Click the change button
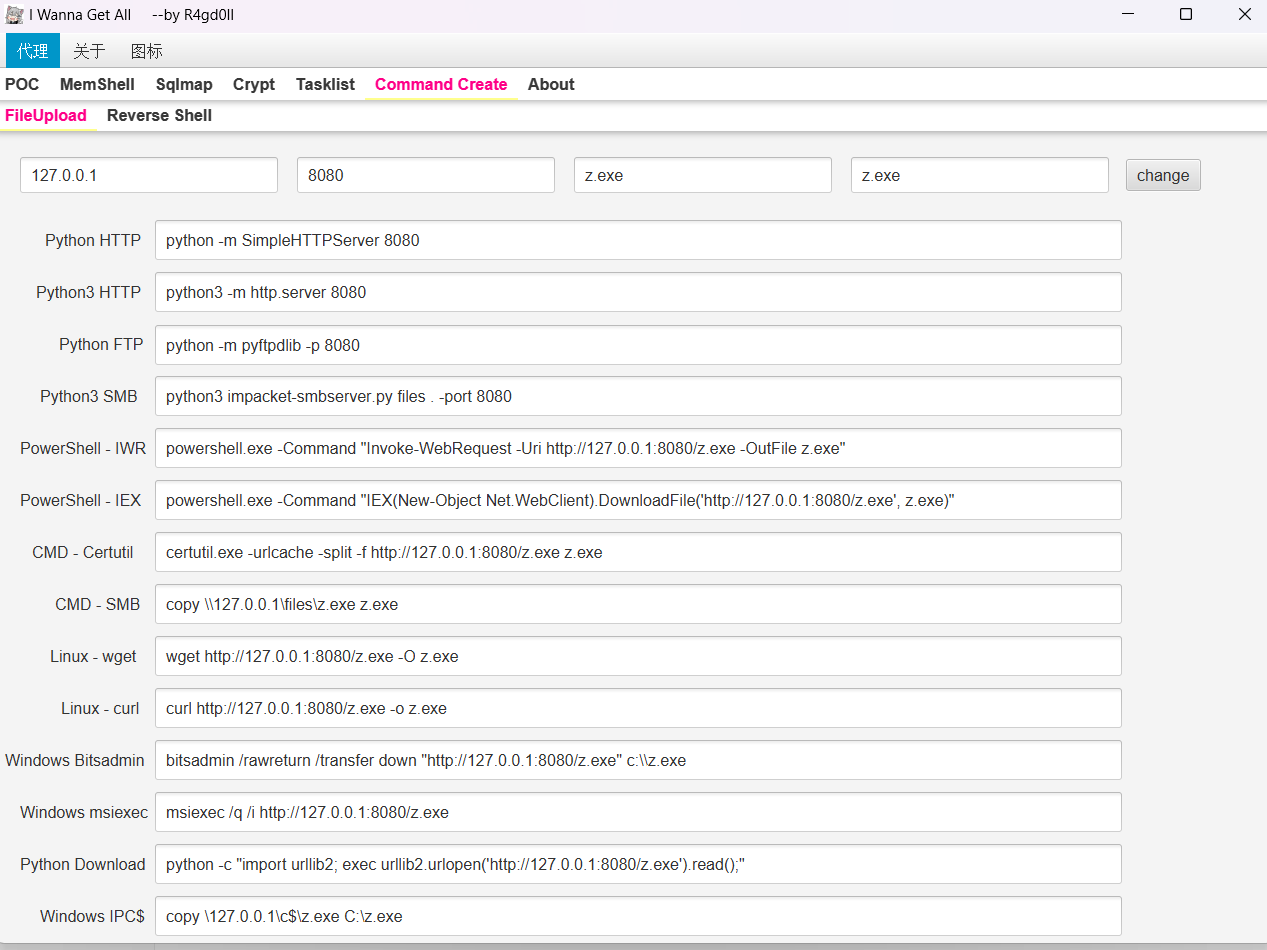Viewport: 1267px width, 950px height. point(1163,175)
